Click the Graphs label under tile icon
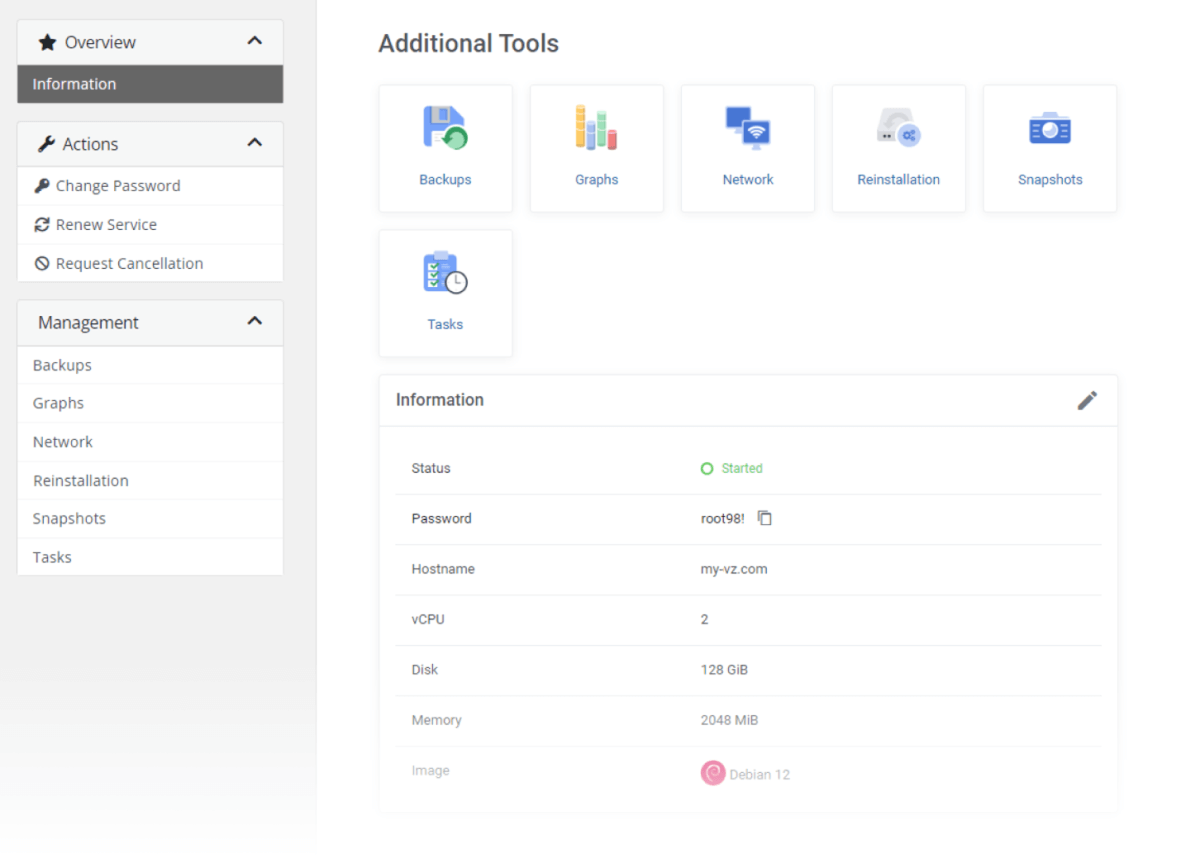 596,180
